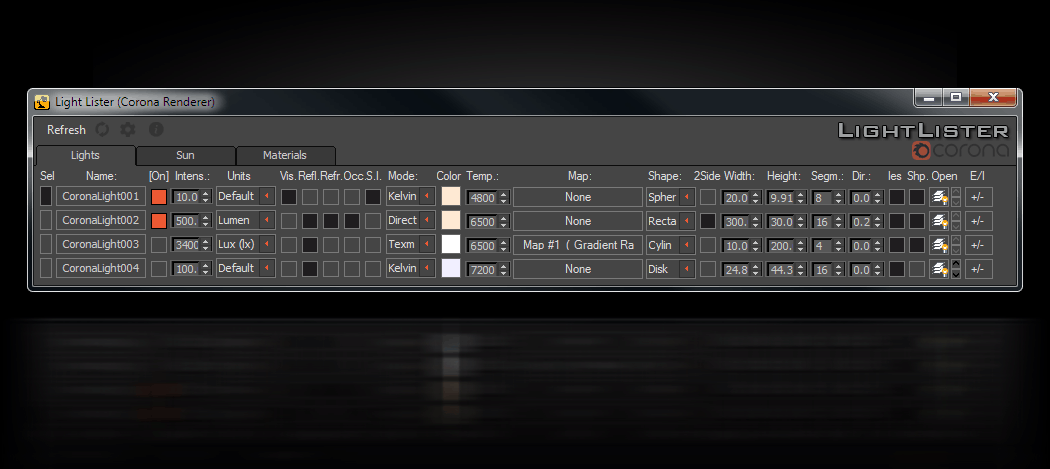Open the Spher shape dropdown

(x=671, y=197)
